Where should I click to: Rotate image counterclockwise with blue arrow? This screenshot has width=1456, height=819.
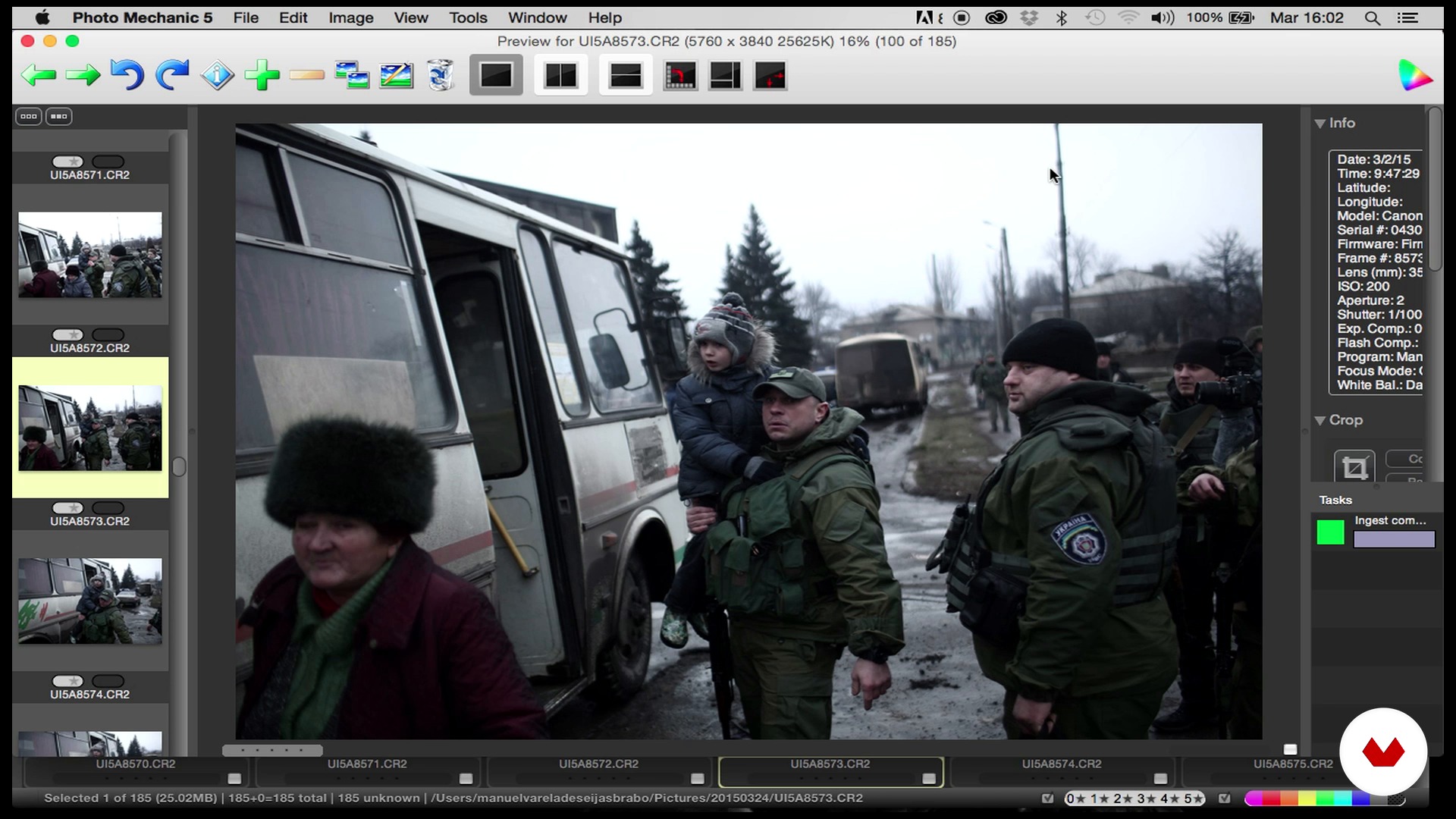pos(127,75)
